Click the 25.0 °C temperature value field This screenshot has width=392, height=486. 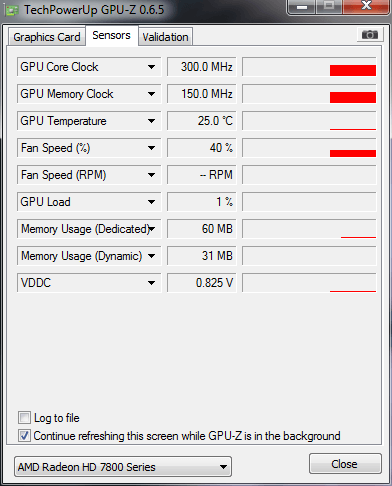[202, 121]
